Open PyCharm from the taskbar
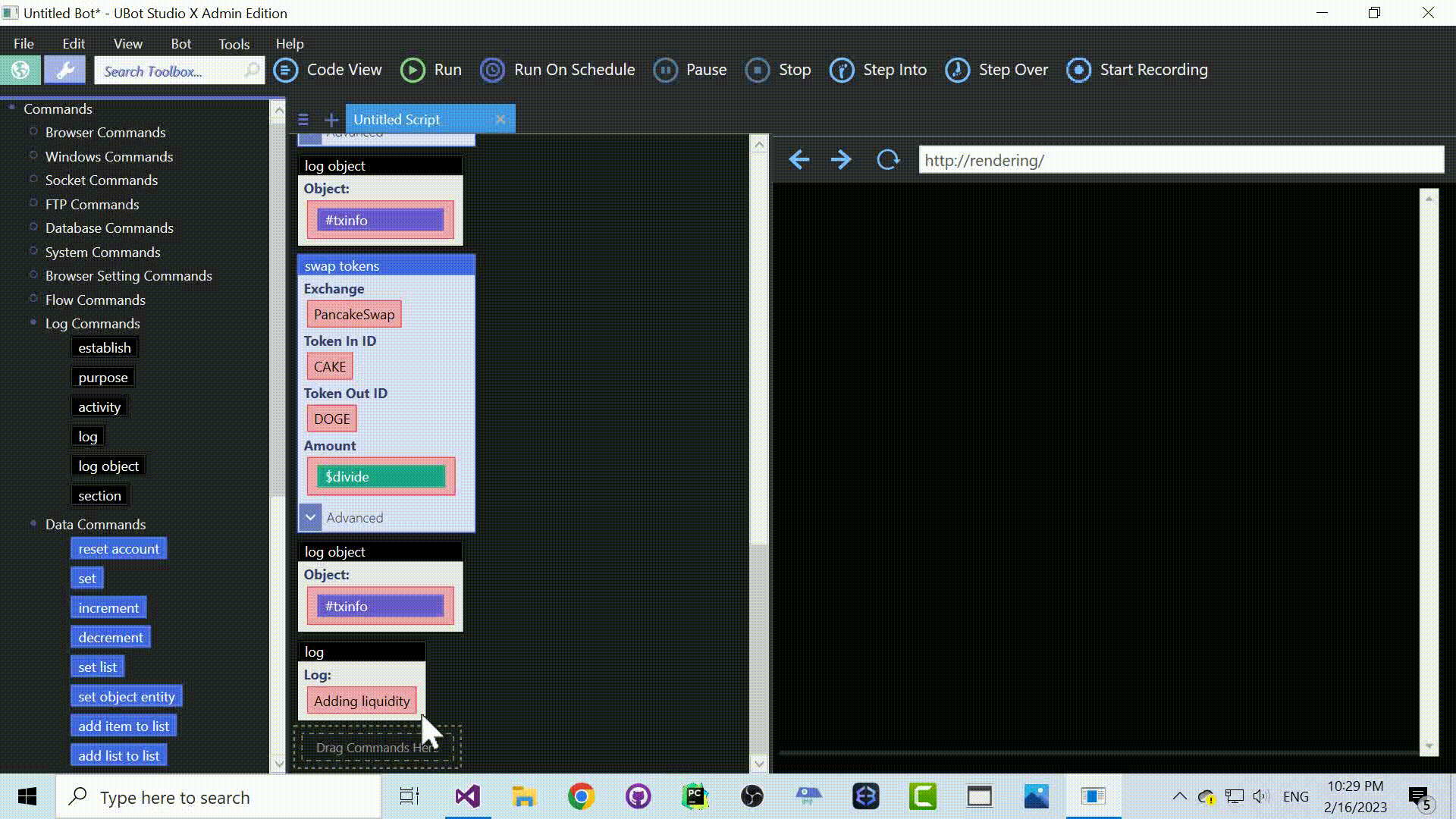The image size is (1456, 819). pos(695,796)
